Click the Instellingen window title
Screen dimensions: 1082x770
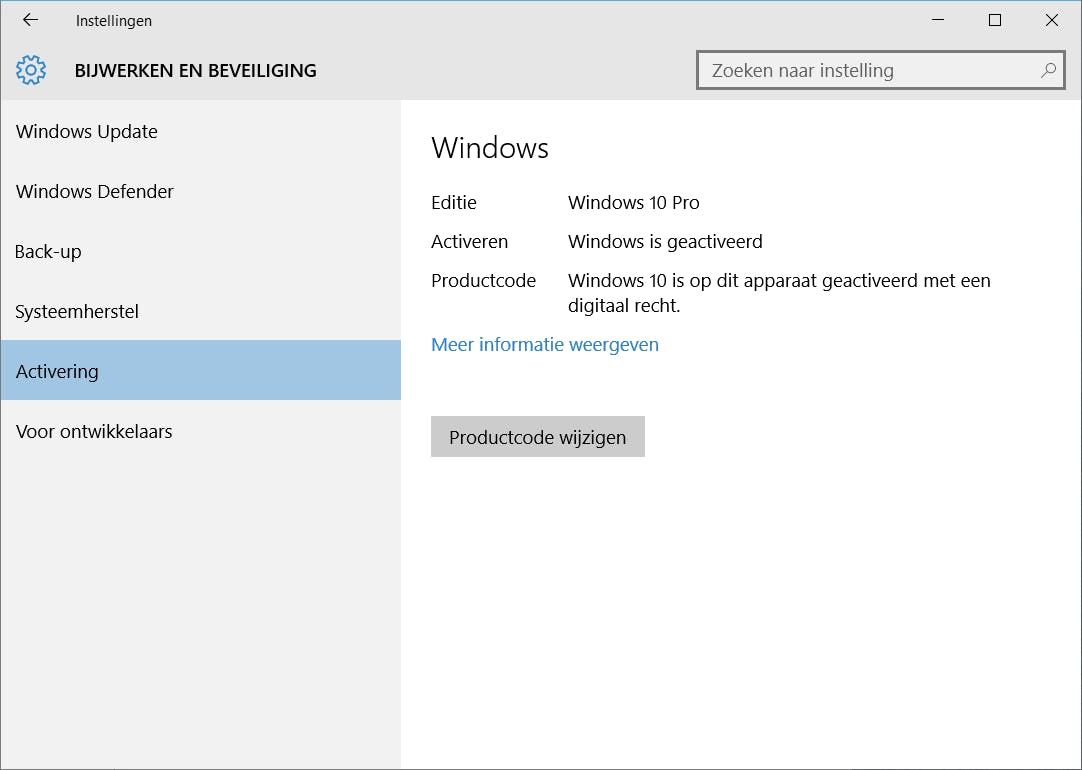(114, 21)
